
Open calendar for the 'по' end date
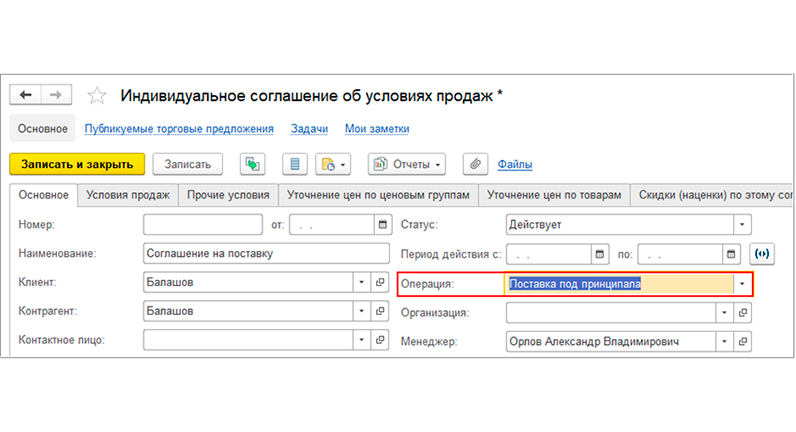pyautogui.click(x=731, y=254)
